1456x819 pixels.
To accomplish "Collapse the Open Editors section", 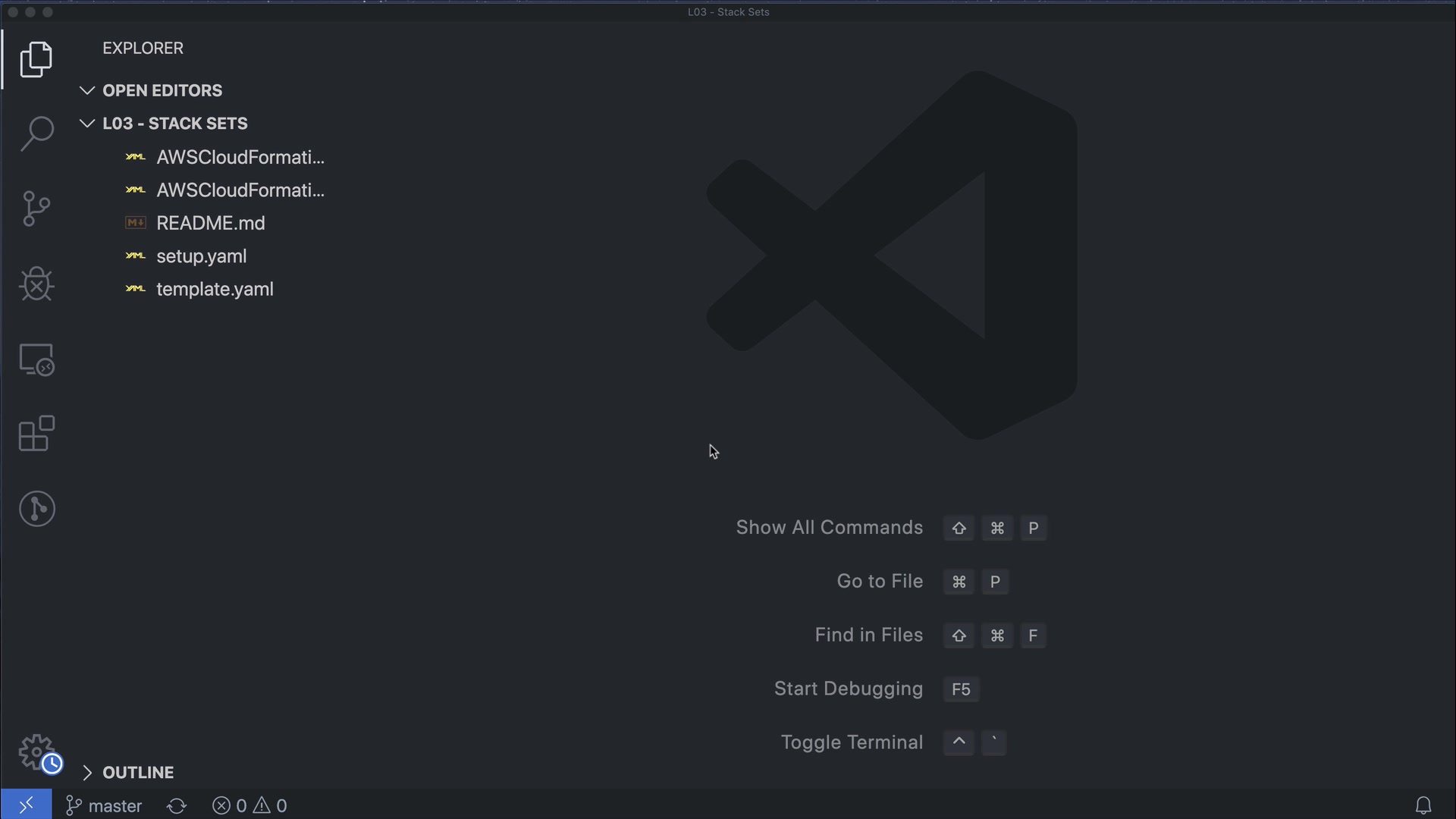I will (87, 91).
